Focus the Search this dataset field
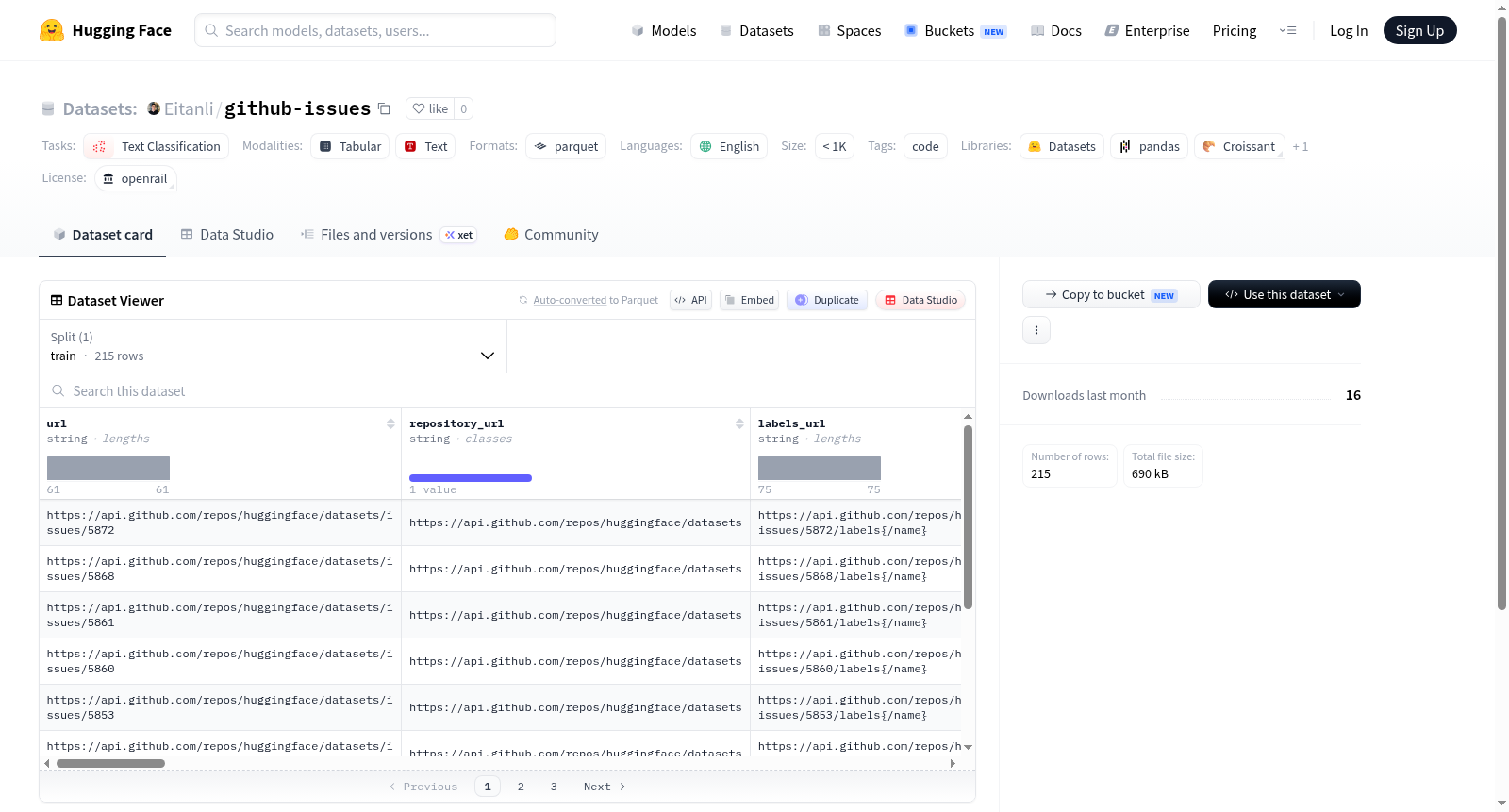This screenshot has width=1509, height=812. pos(507,390)
